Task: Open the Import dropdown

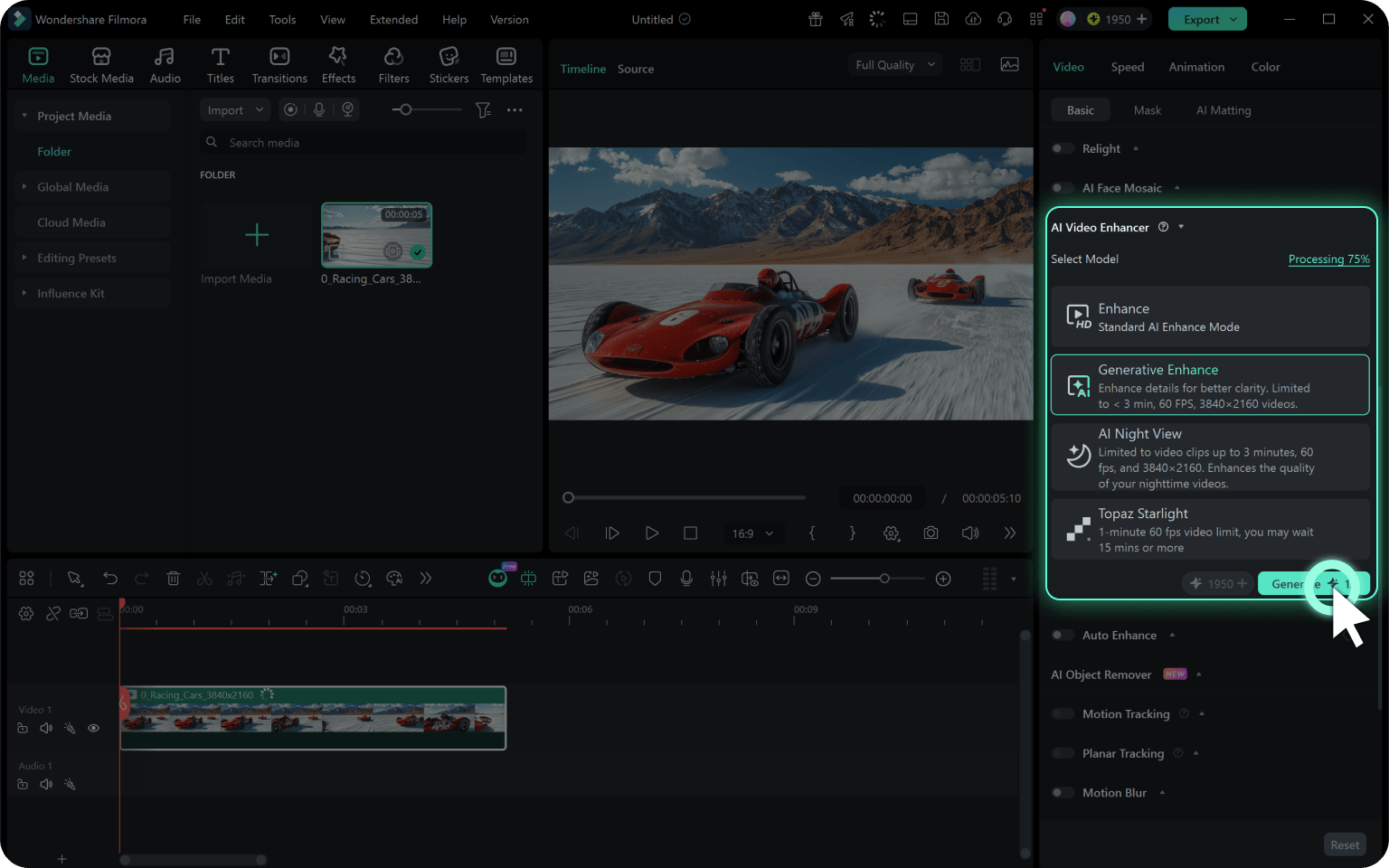Action: (x=235, y=110)
